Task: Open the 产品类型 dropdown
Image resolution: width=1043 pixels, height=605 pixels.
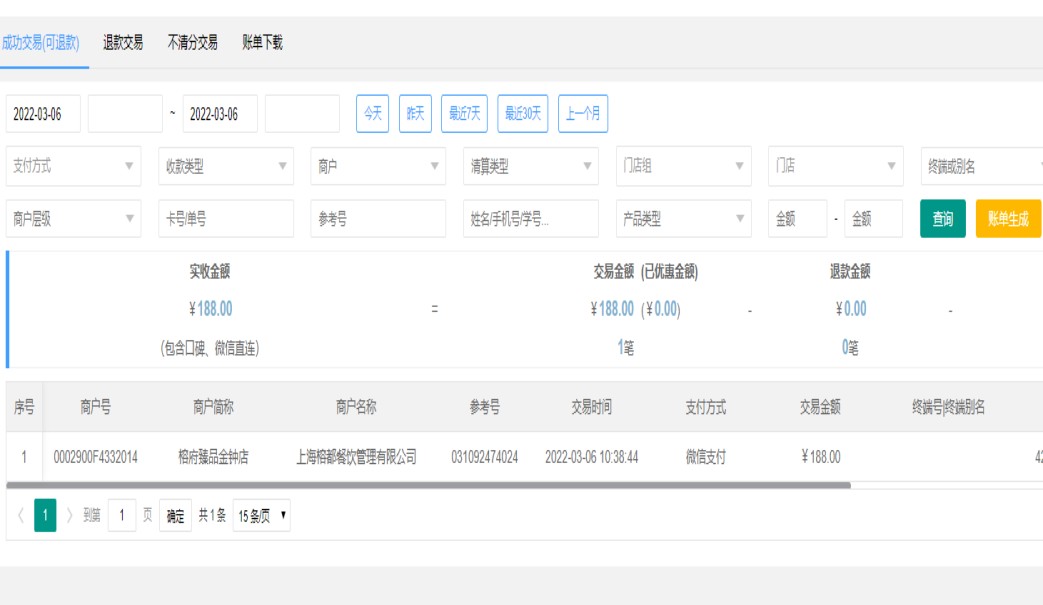Action: pyautogui.click(x=683, y=219)
